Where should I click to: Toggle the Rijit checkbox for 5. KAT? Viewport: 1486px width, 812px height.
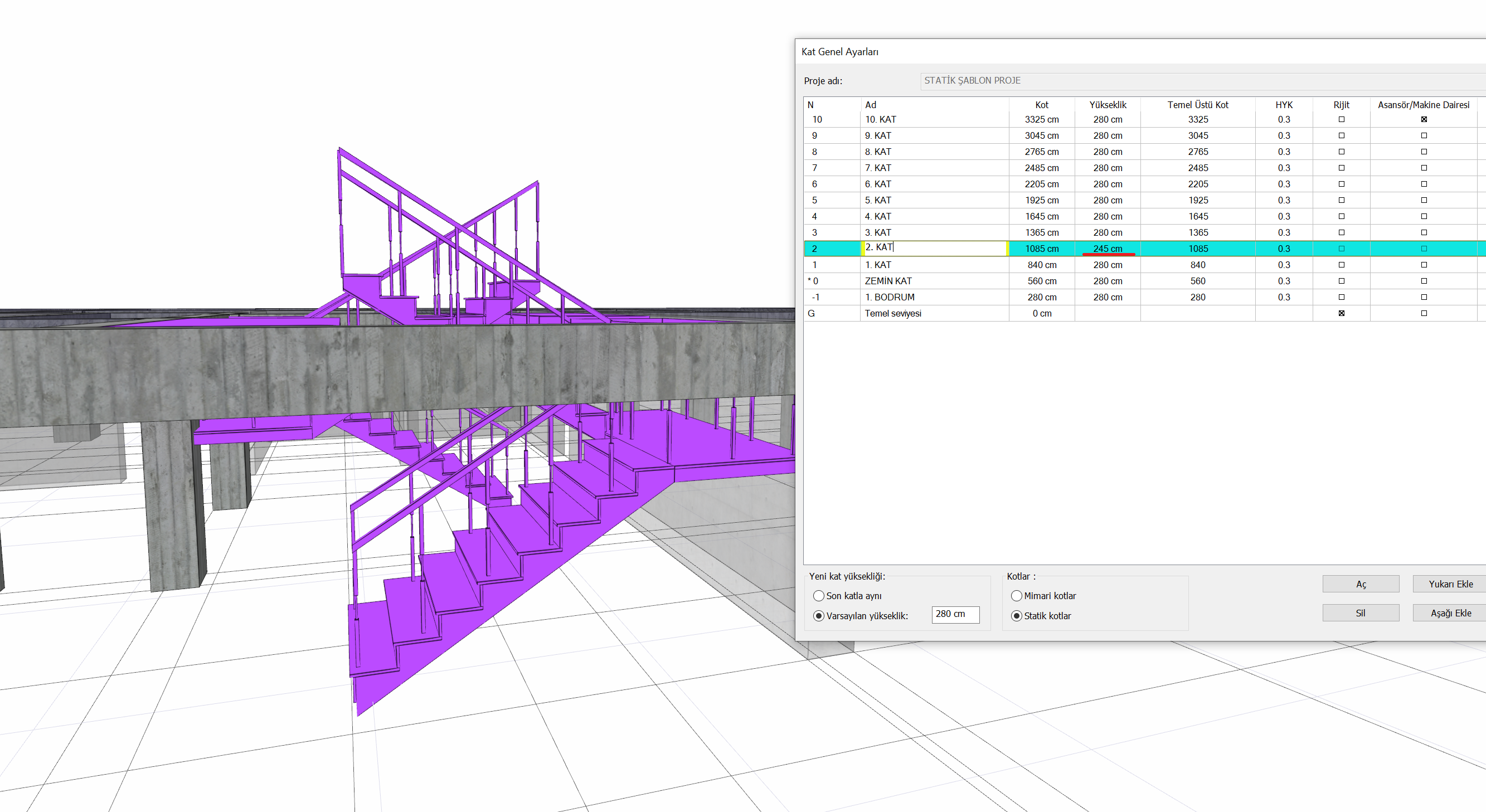tap(1341, 200)
